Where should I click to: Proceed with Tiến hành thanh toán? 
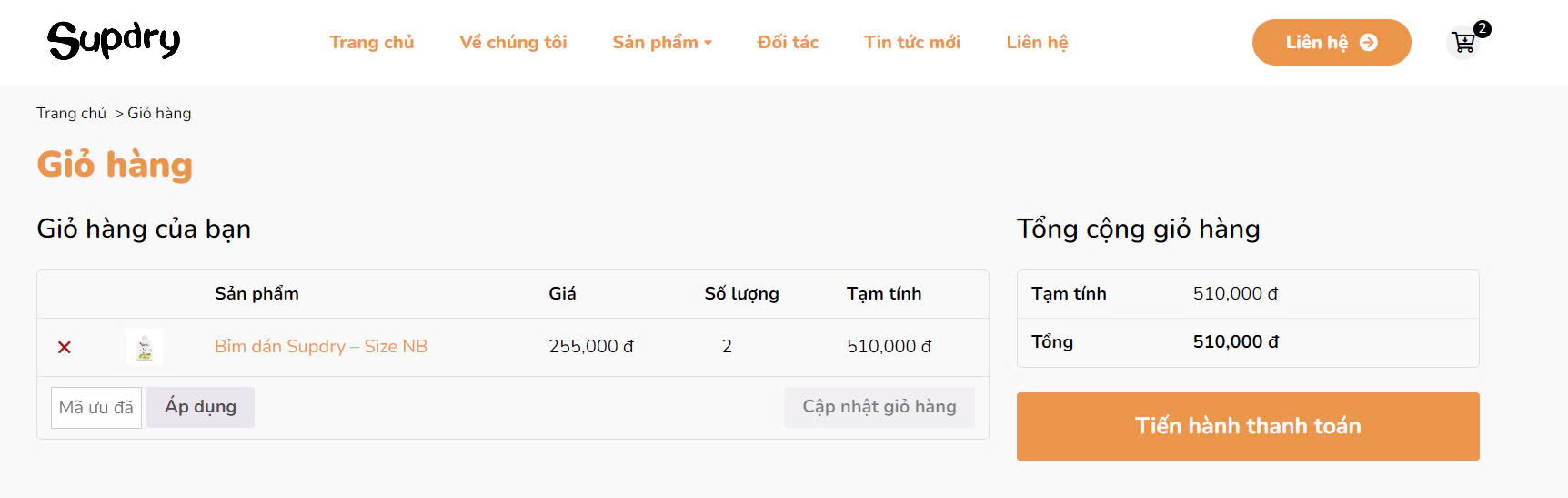[x=1247, y=426]
